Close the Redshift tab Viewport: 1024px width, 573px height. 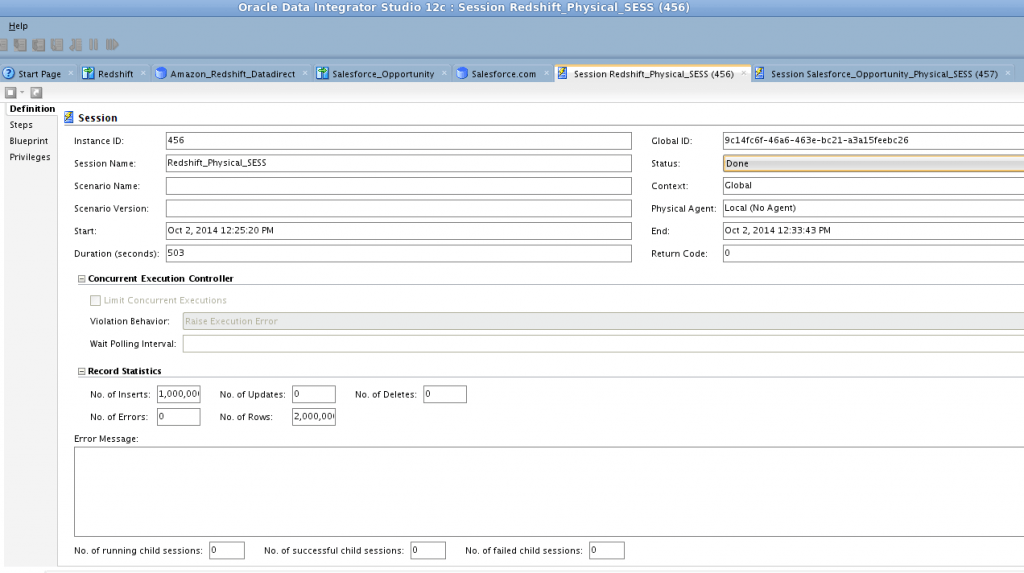143,74
